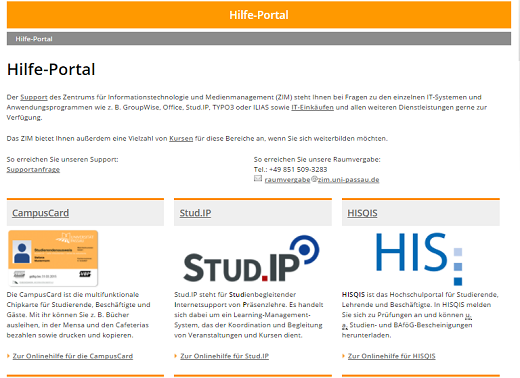
Task: Click text 'So erreichen Sie unseren Support:'
Action: (x=62, y=159)
